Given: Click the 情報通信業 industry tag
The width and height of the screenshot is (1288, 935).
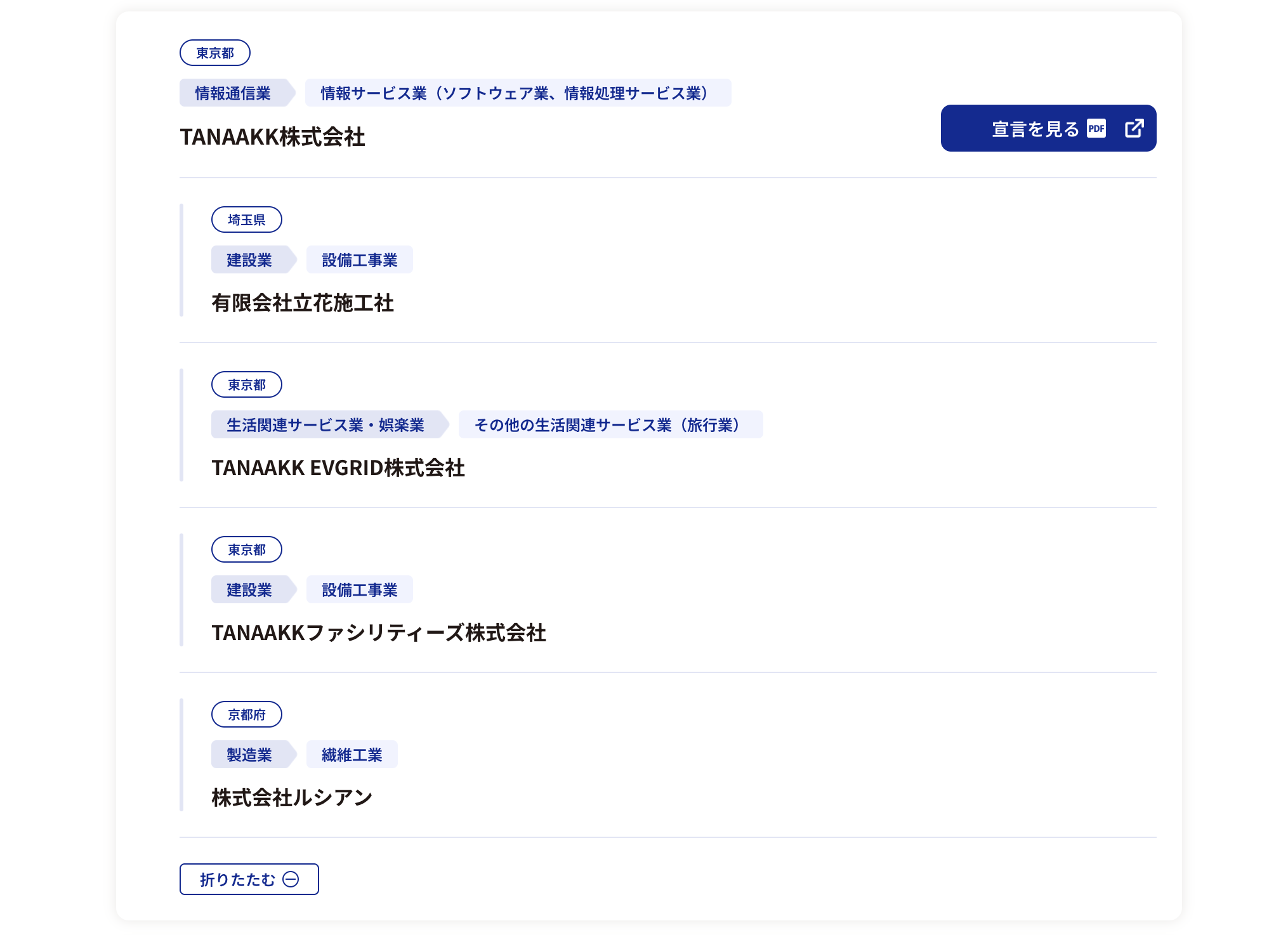Looking at the screenshot, I should coord(237,93).
